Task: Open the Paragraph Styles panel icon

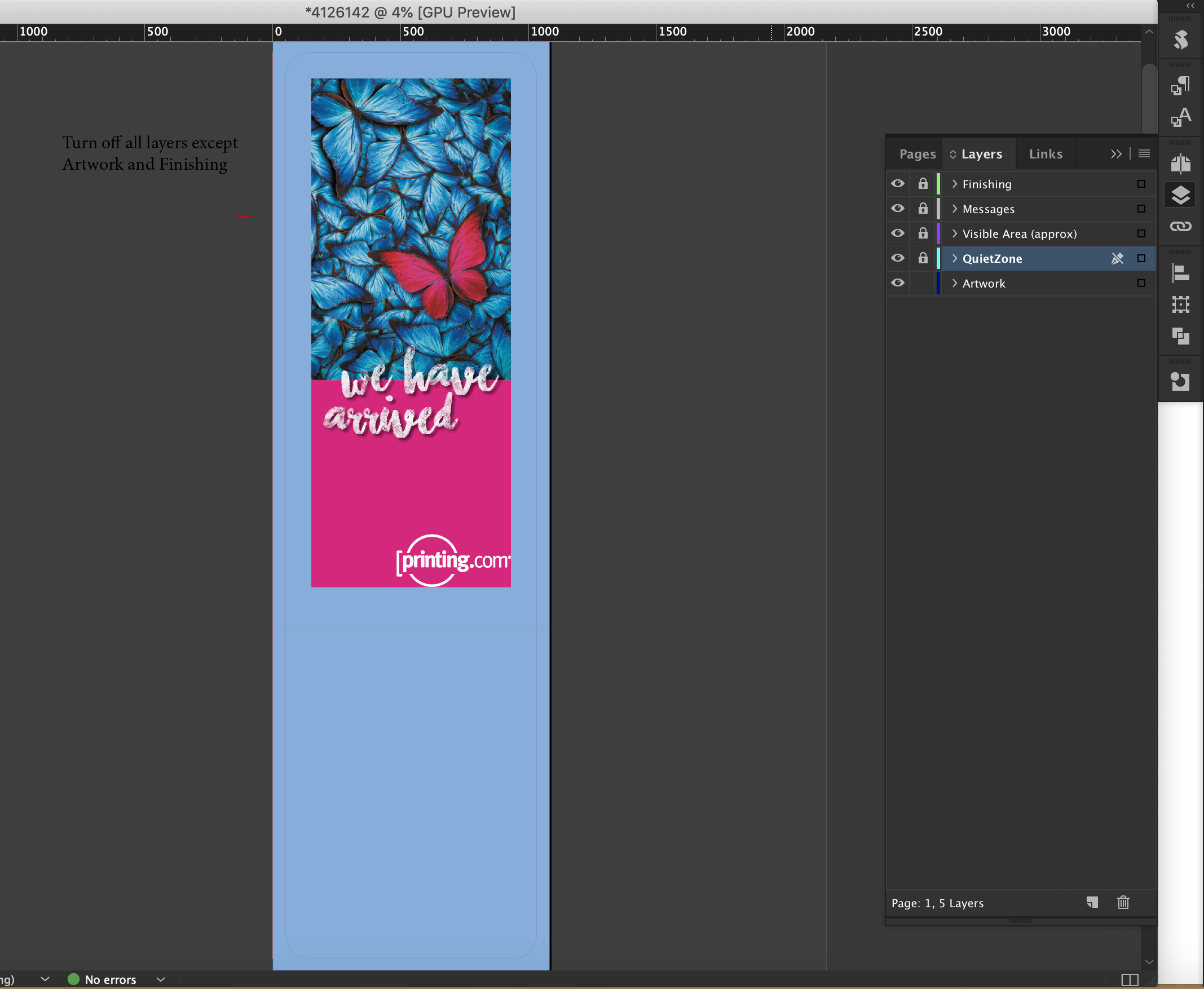Action: [x=1180, y=86]
